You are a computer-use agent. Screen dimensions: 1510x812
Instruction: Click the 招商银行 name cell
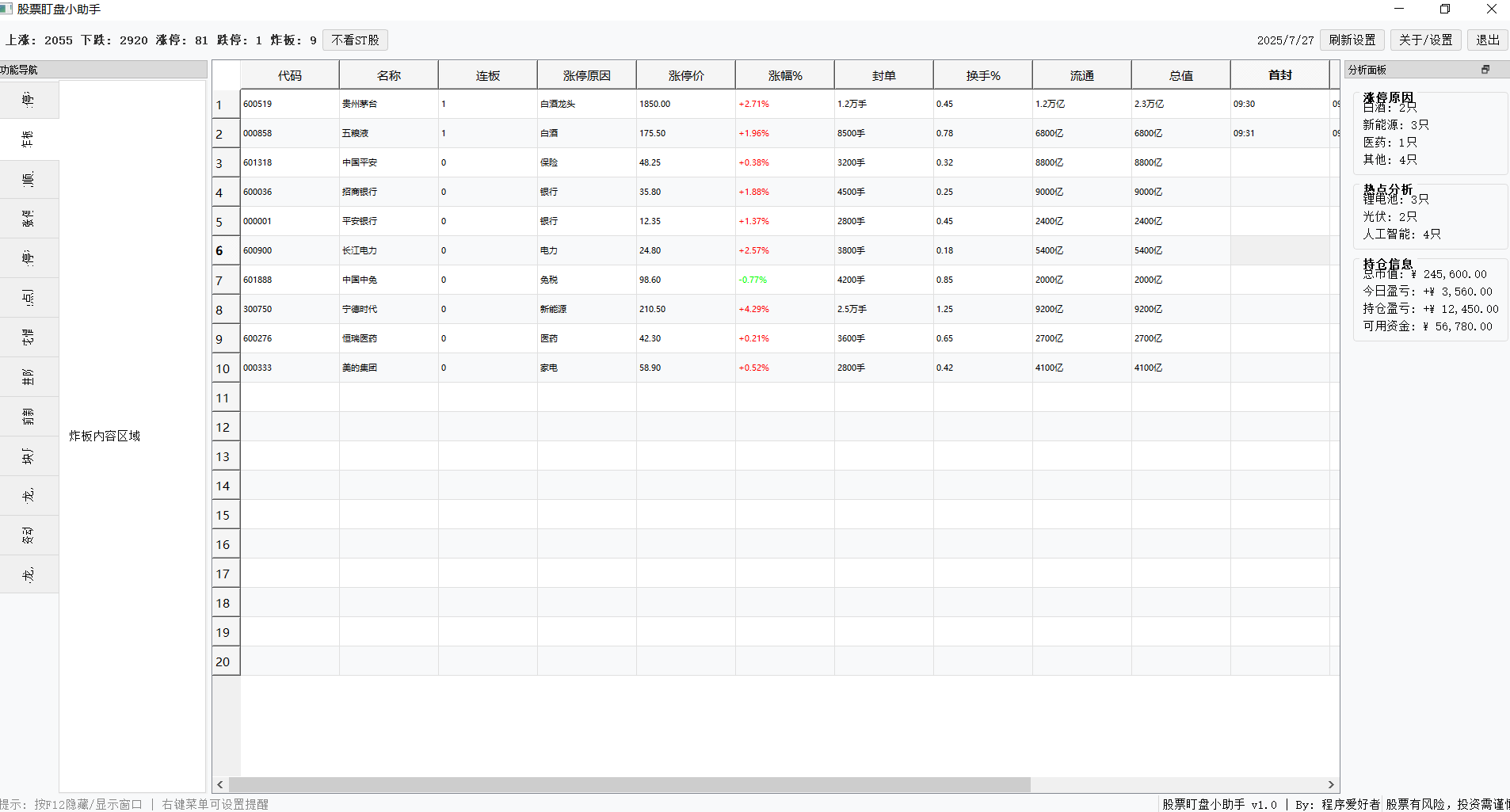pos(389,192)
